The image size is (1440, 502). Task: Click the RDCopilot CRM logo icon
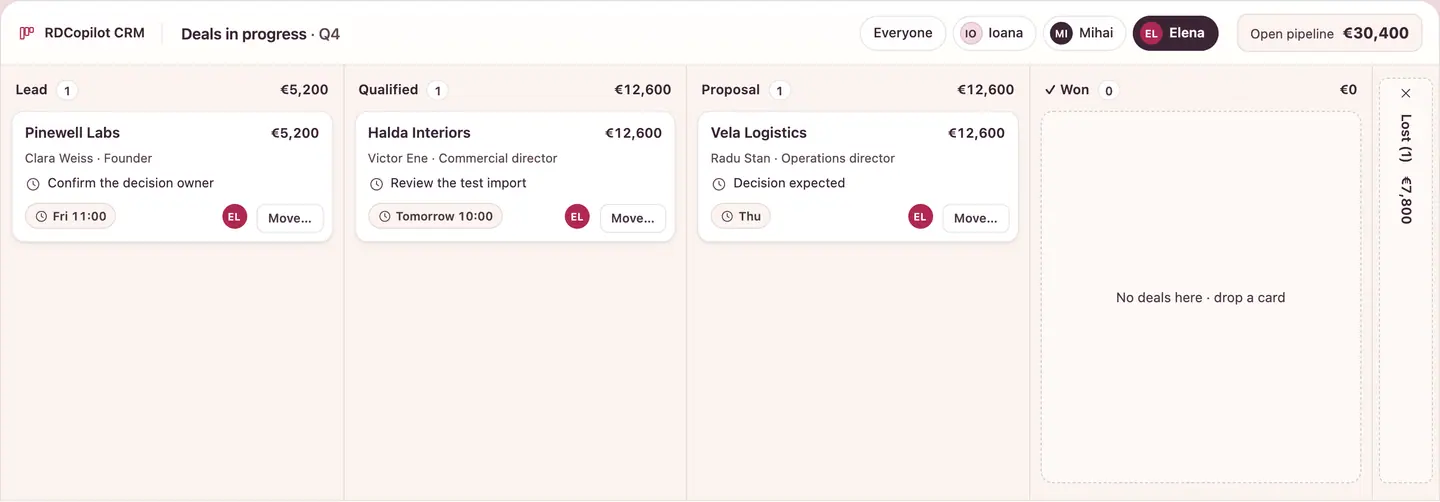[27, 33]
